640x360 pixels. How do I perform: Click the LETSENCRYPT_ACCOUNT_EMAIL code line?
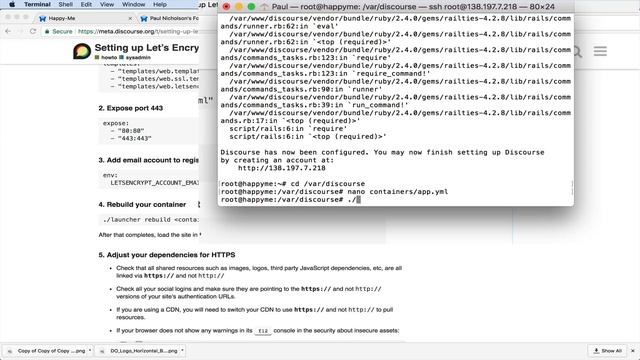(x=155, y=182)
